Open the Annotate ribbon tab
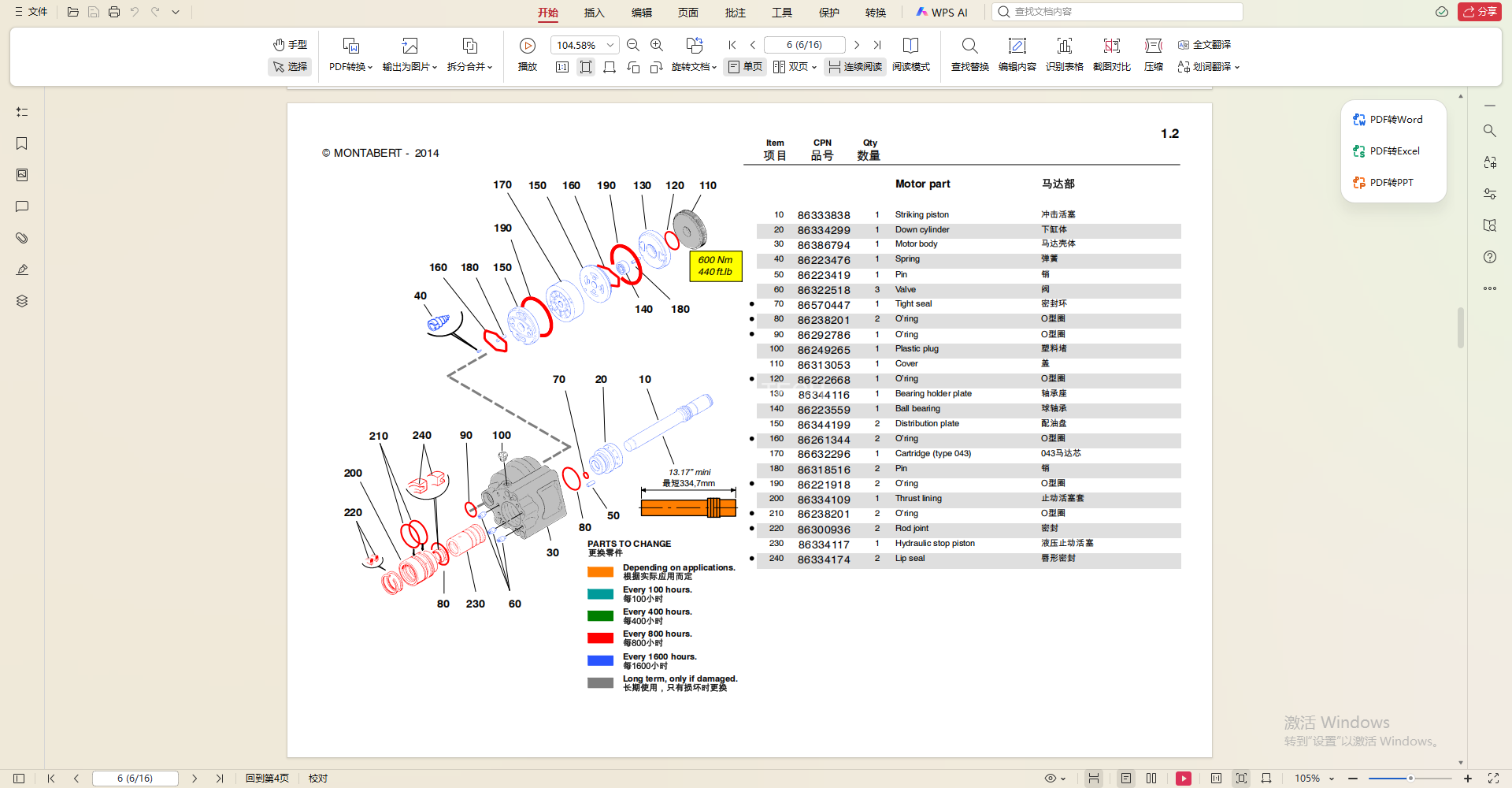Viewport: 1512px width, 788px height. point(735,13)
